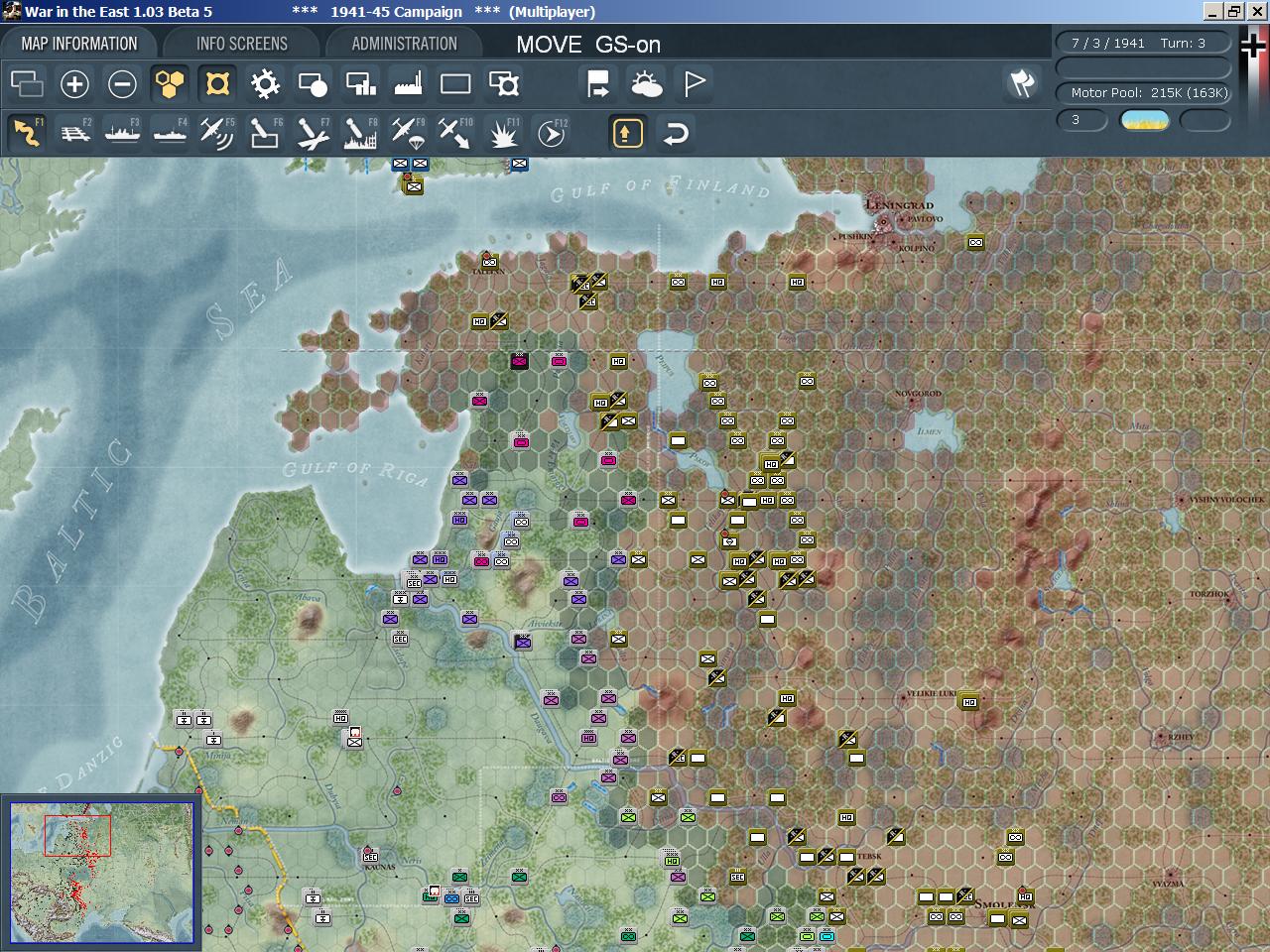
Task: Toggle unit counters on the map
Action: pos(27,84)
